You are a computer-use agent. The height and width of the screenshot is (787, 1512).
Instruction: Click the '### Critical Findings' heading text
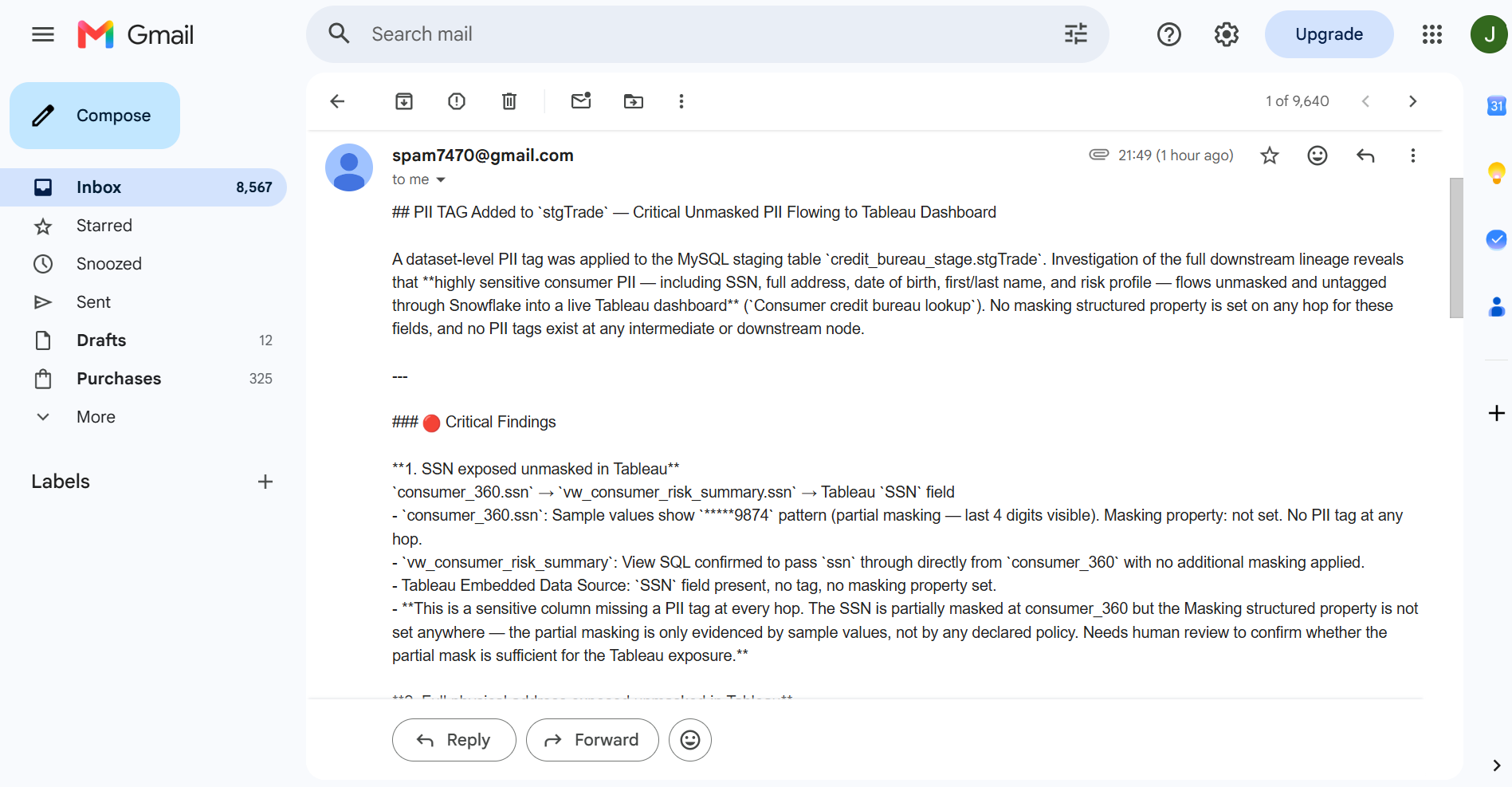tap(474, 422)
